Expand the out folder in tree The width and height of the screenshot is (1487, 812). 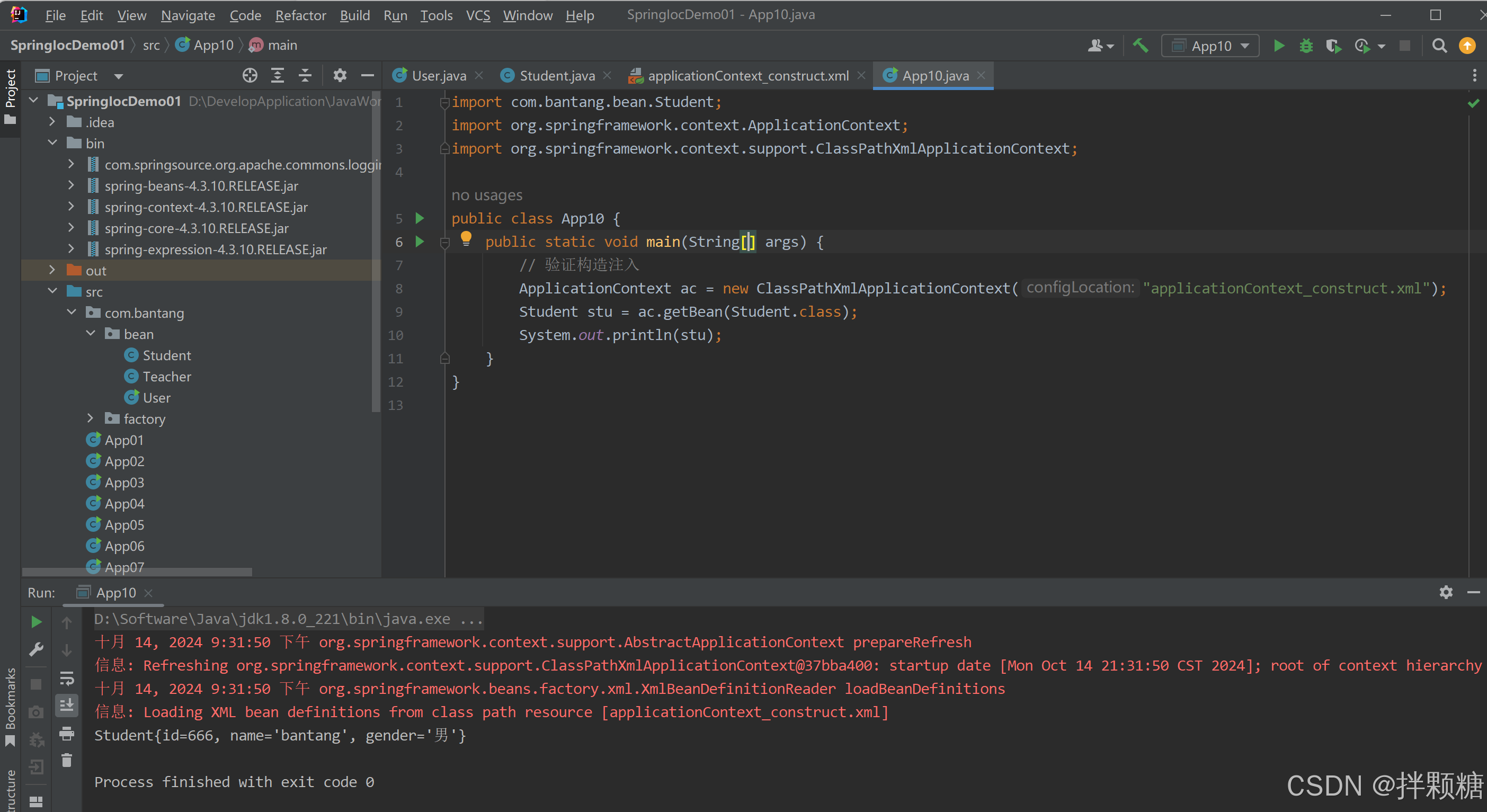point(52,270)
